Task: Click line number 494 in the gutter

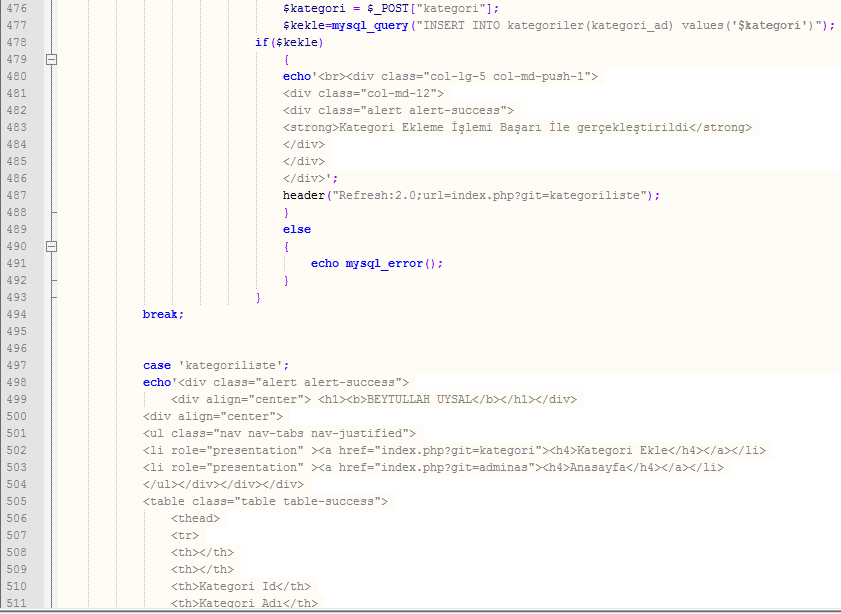Action: click(17, 314)
